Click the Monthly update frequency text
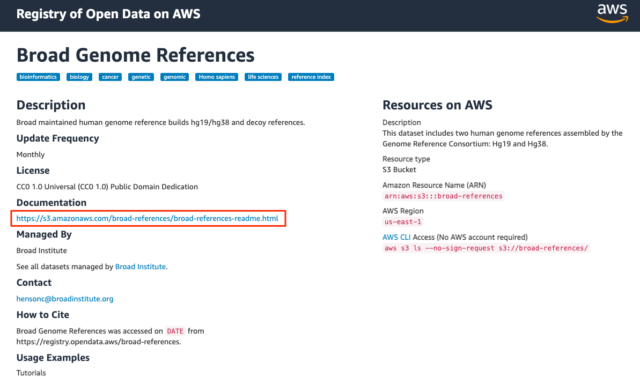Image resolution: width=640 pixels, height=377 pixels. [x=31, y=155]
